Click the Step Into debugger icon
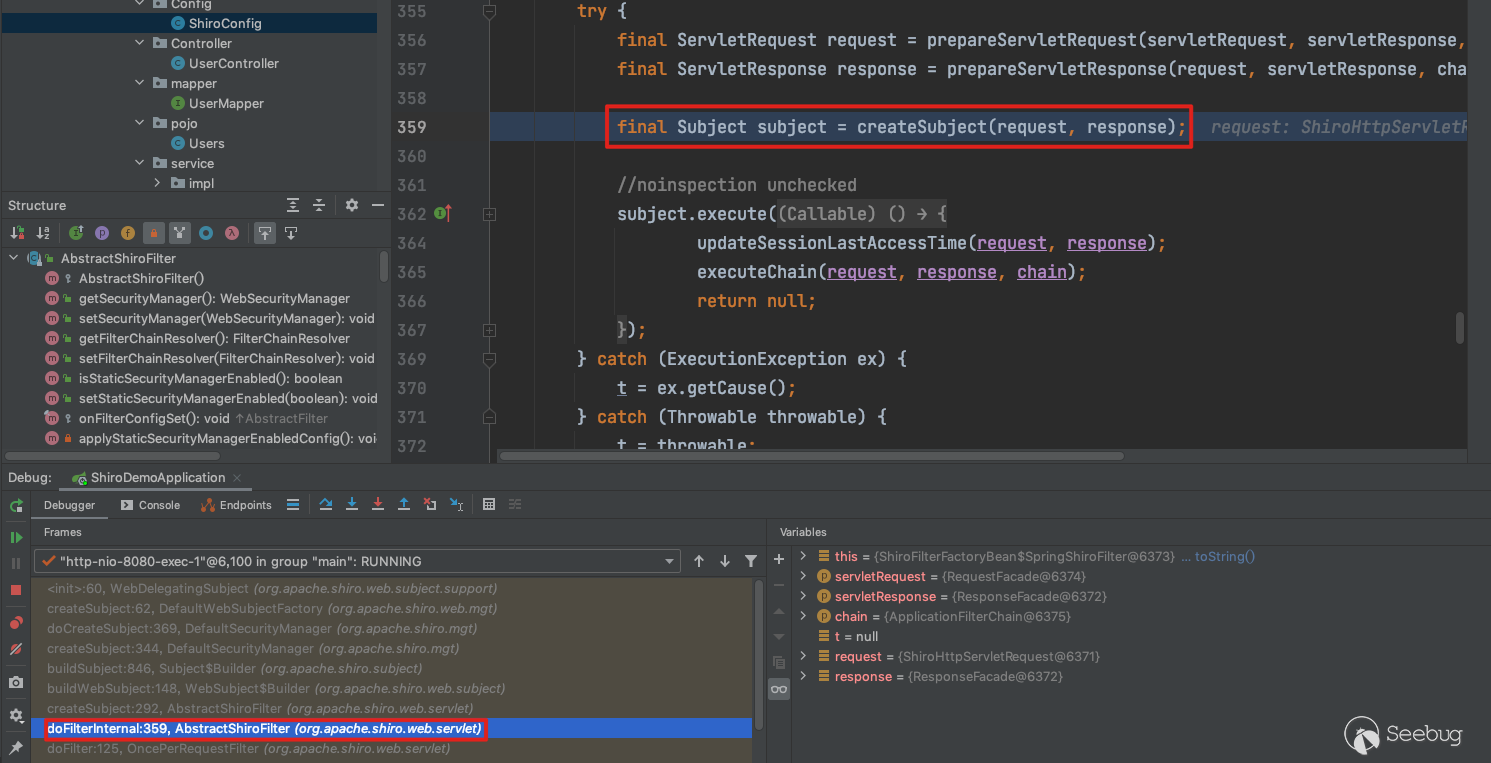 coord(352,505)
